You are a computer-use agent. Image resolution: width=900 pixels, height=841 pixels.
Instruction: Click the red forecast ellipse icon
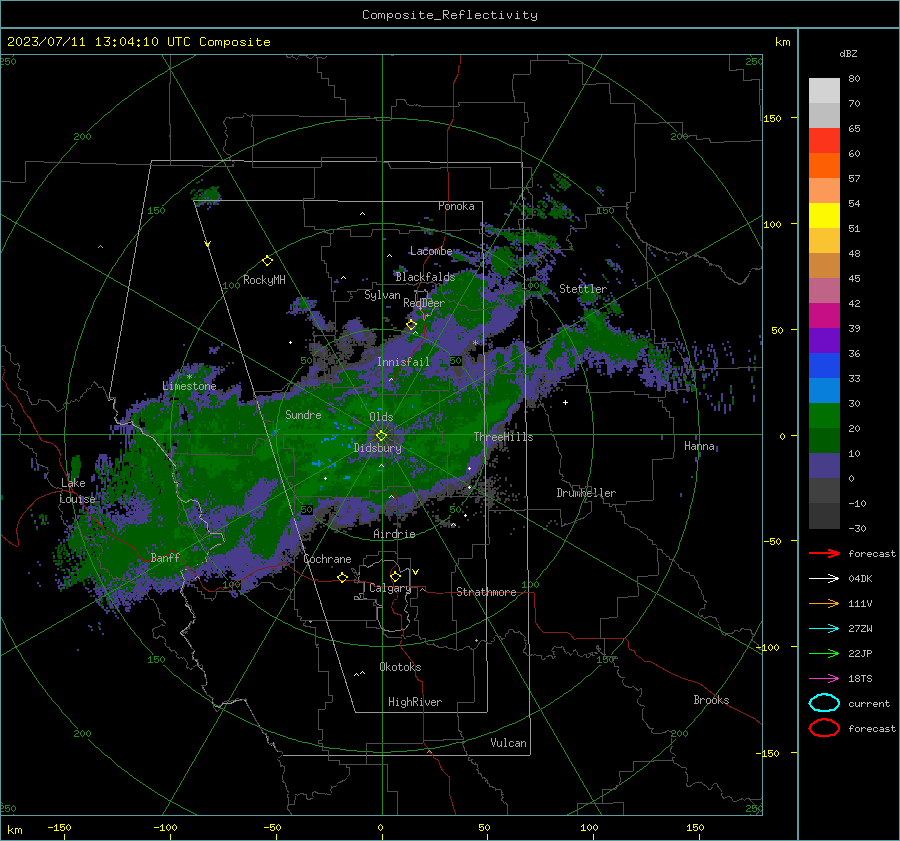pyautogui.click(x=824, y=728)
